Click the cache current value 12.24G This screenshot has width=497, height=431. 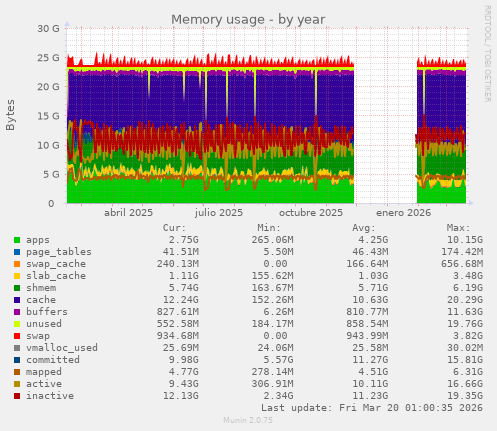(180, 300)
